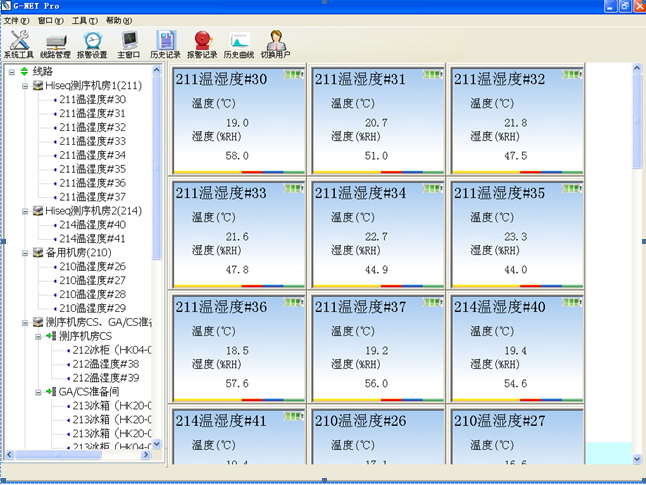
Task: Collapse the 备用机房(210) tree node
Action: (25, 253)
